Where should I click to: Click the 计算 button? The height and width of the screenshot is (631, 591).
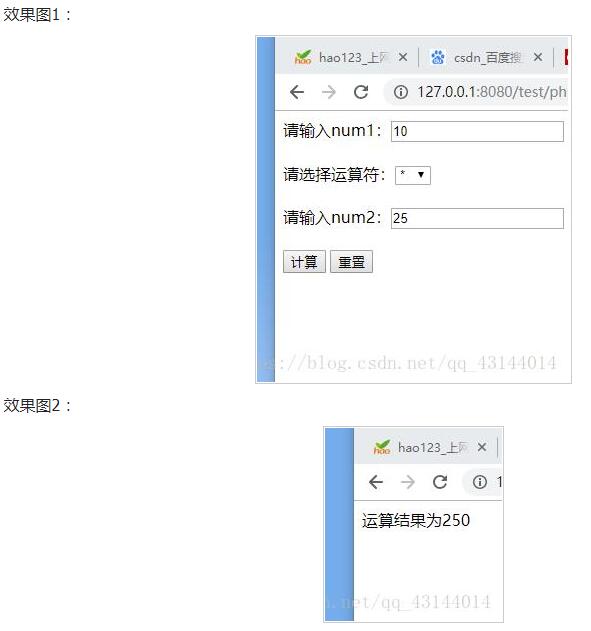click(304, 262)
